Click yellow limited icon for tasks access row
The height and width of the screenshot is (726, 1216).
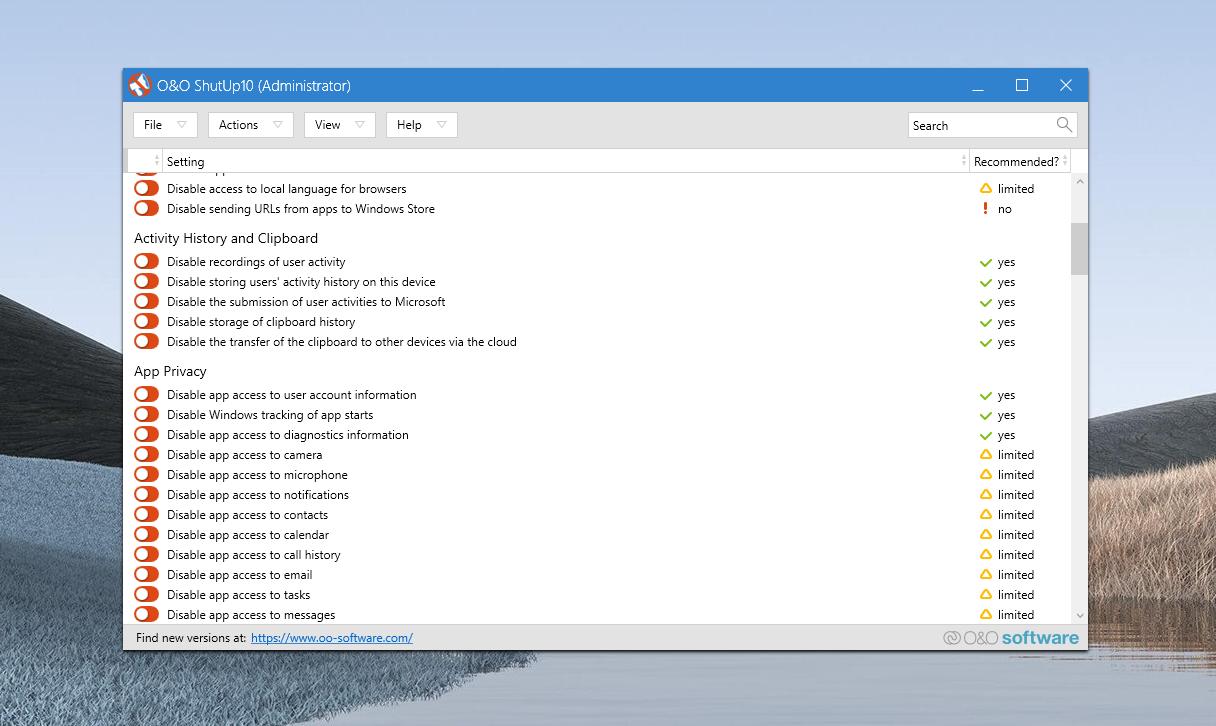[986, 595]
